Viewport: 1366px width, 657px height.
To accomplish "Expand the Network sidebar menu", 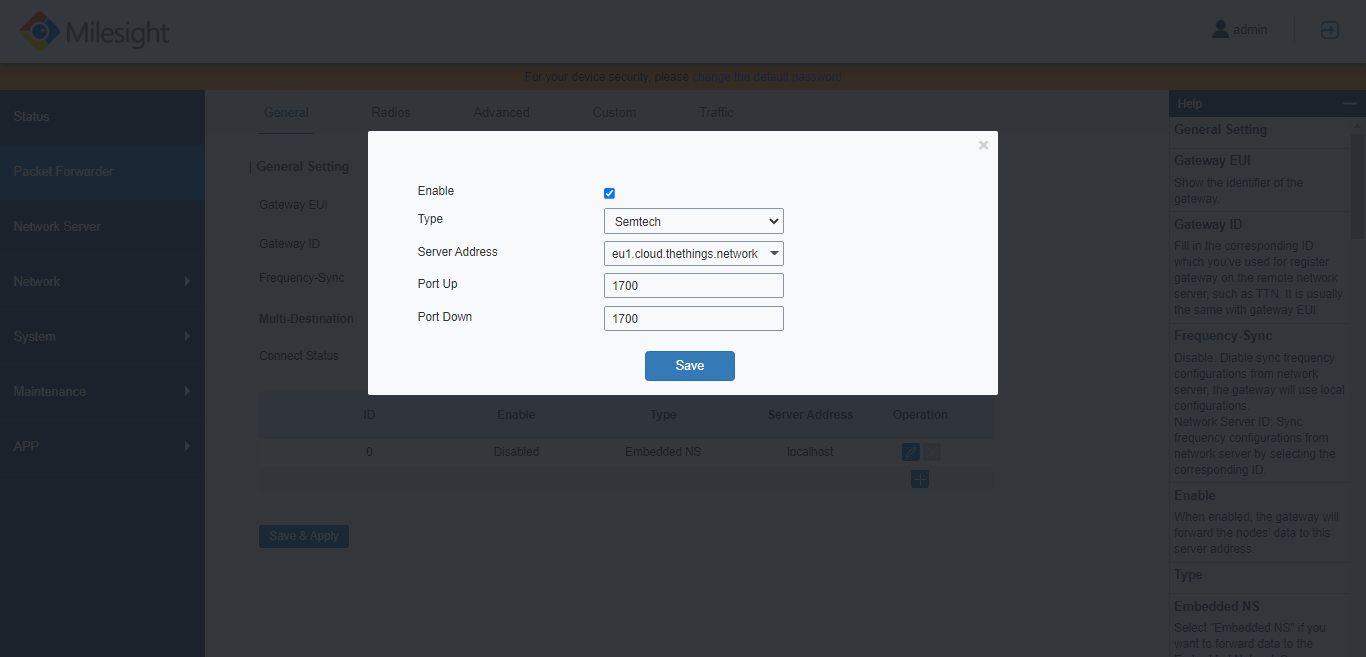I will 102,281.
